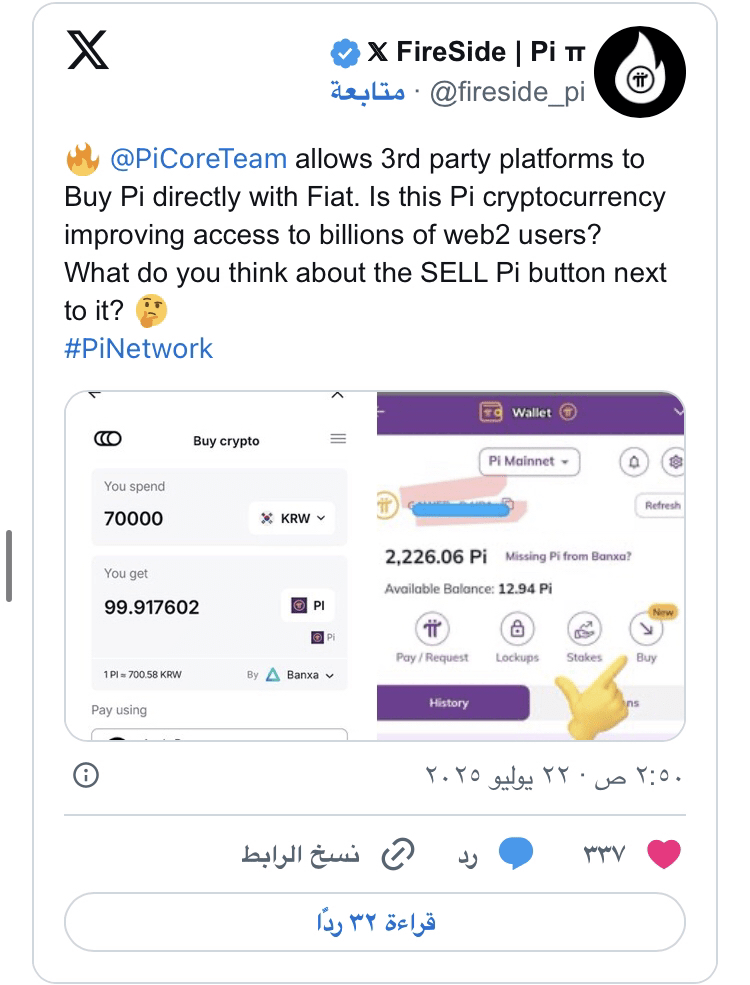Tap the Lockups padlock icon in wallet
Viewport: 750px width, 985px height.
[517, 628]
